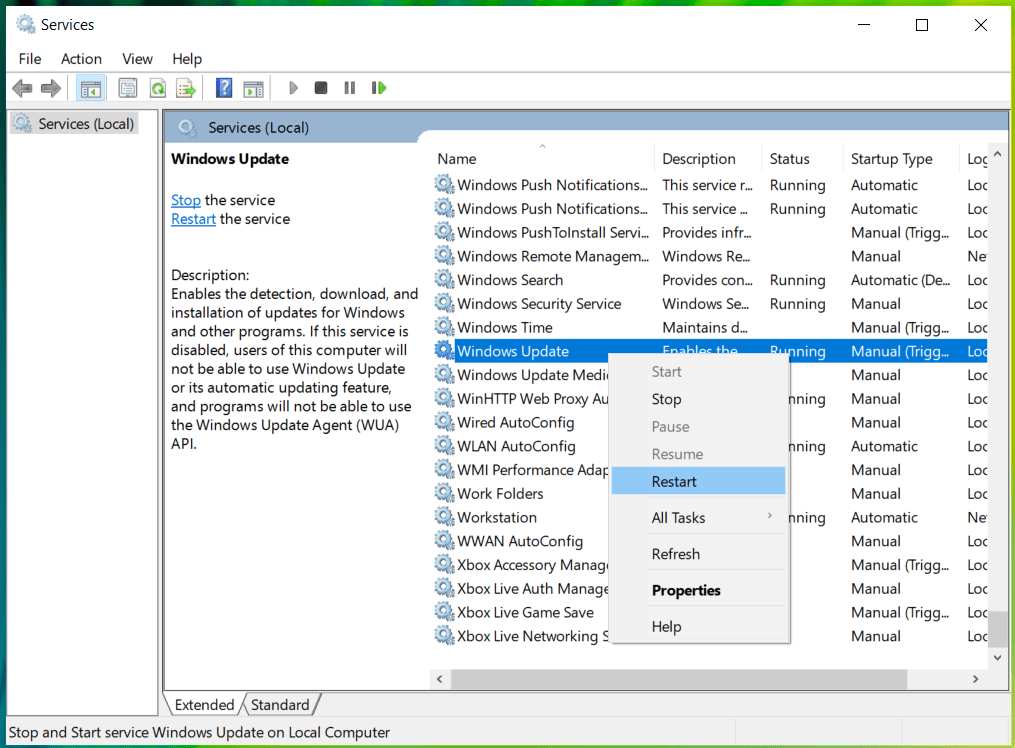Switch to the Standard tab

point(280,705)
